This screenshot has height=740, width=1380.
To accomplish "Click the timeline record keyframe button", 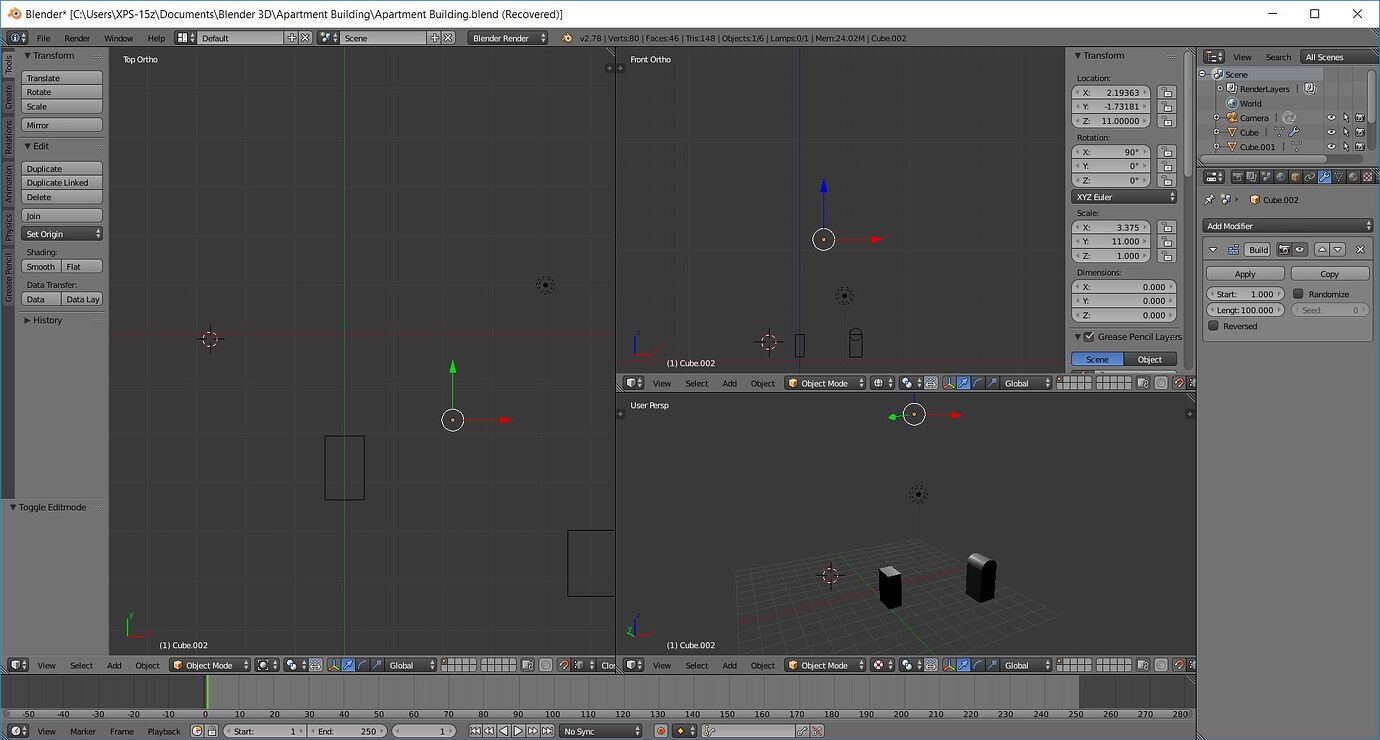I will [661, 732].
